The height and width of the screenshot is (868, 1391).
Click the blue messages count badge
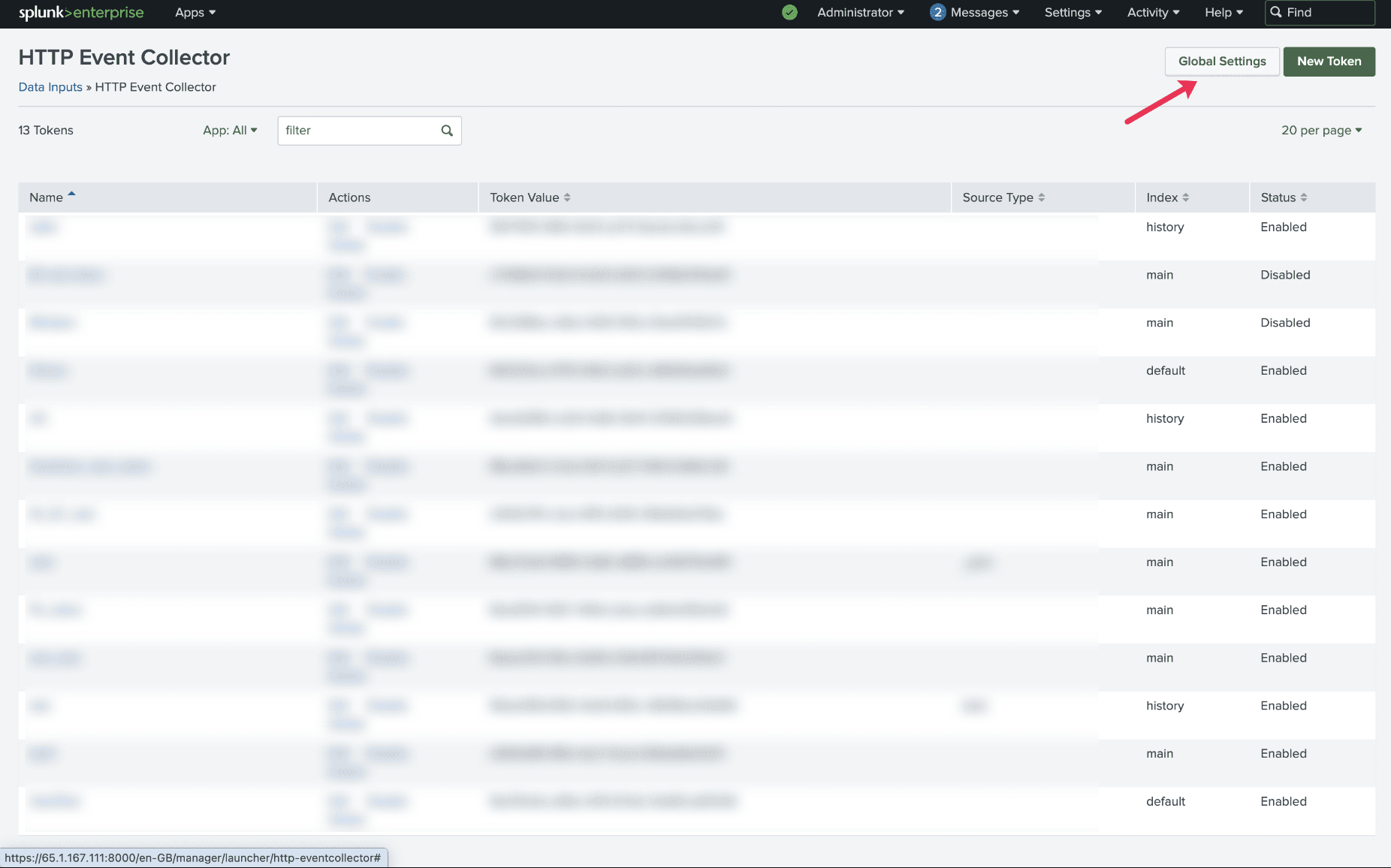(x=937, y=13)
